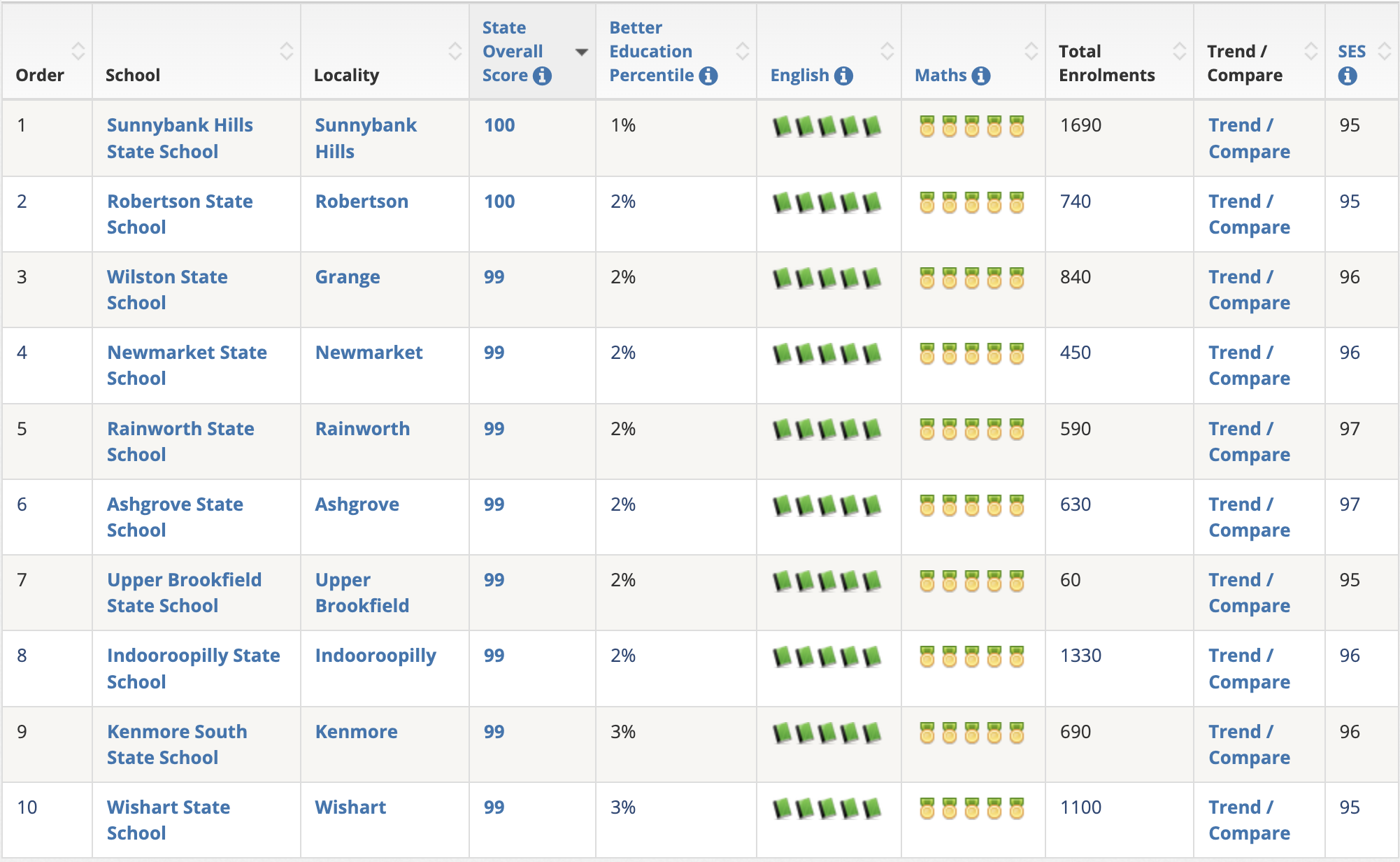
Task: Sort table by Order column arrows
Action: [78, 51]
